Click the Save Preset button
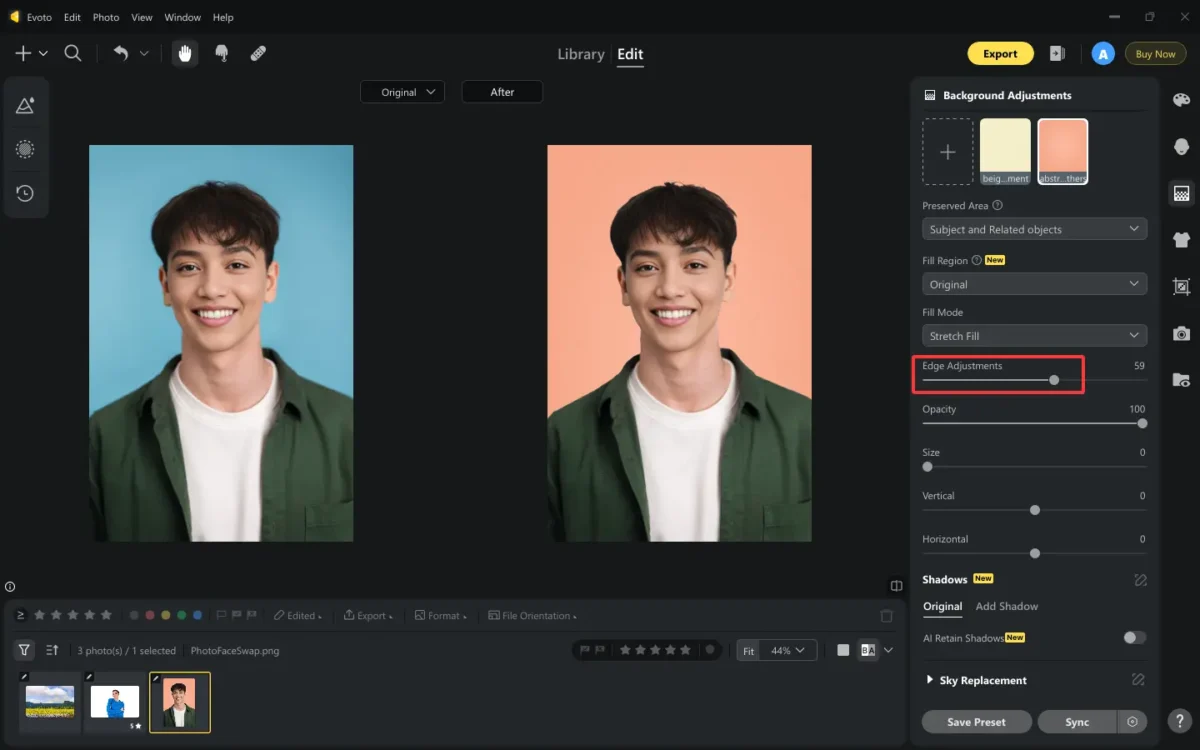The image size is (1200, 750). pyautogui.click(x=976, y=721)
